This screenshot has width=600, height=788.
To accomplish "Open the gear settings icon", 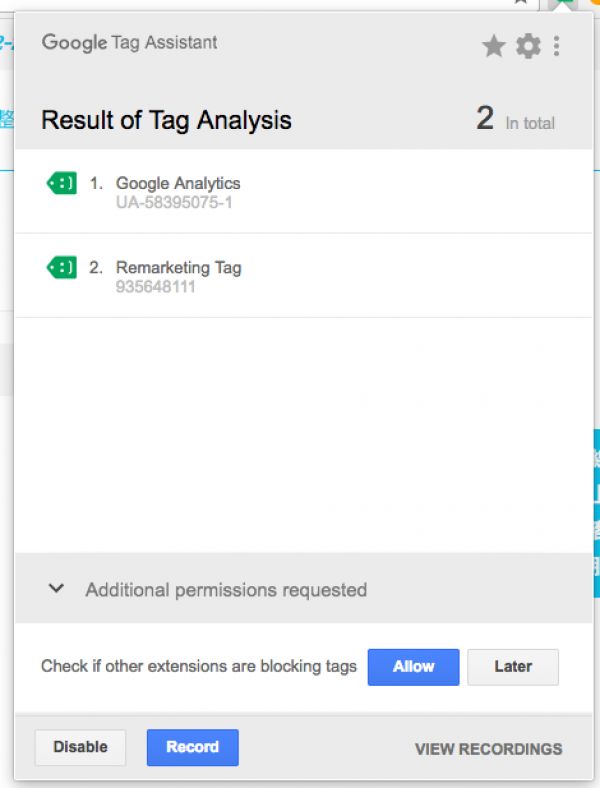I will (528, 46).
